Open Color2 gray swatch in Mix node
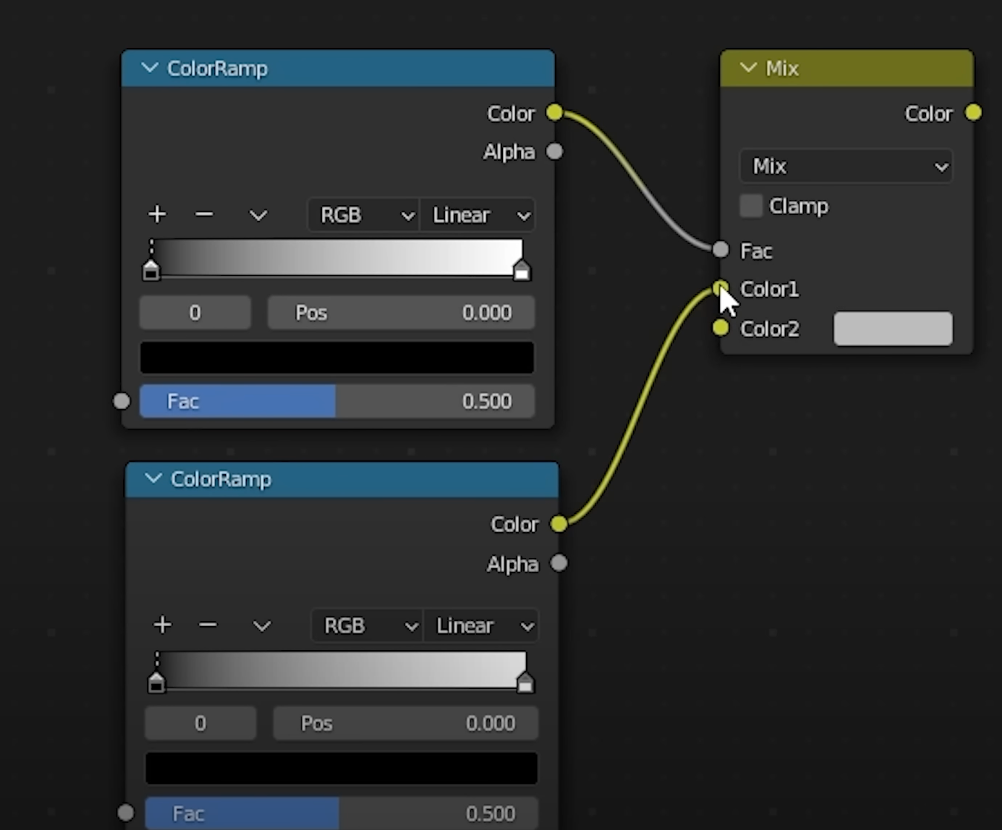Viewport: 1002px width, 830px height. pos(893,328)
